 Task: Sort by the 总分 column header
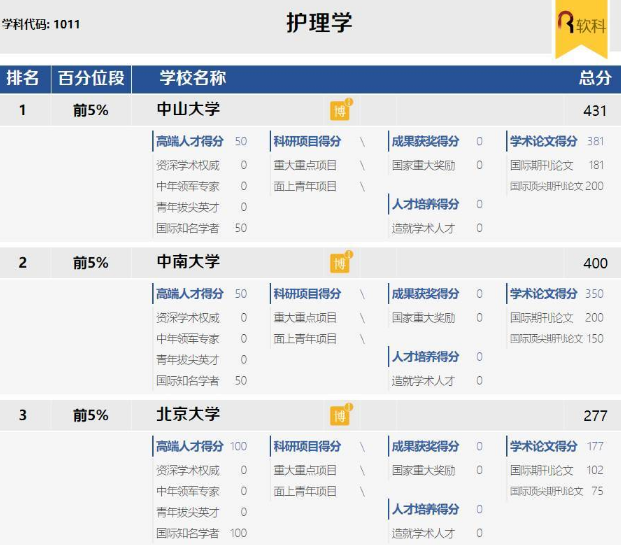(594, 78)
